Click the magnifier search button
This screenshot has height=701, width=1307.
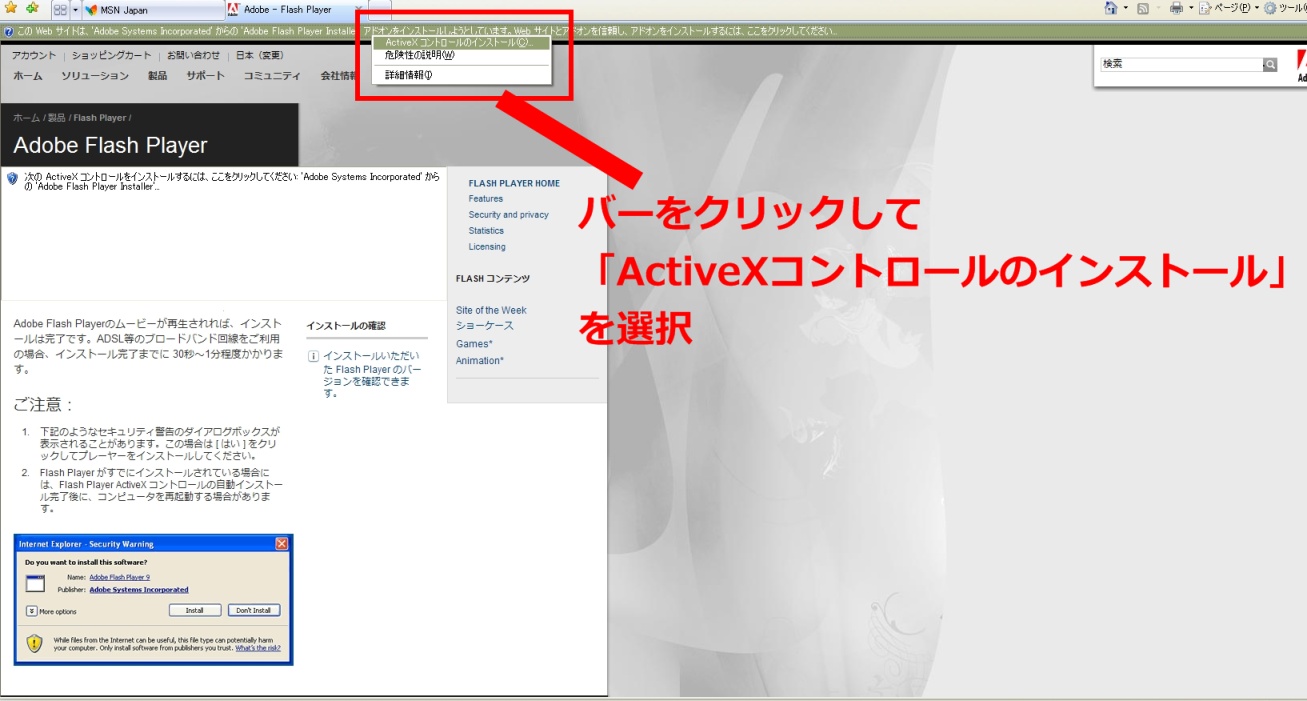click(1270, 64)
